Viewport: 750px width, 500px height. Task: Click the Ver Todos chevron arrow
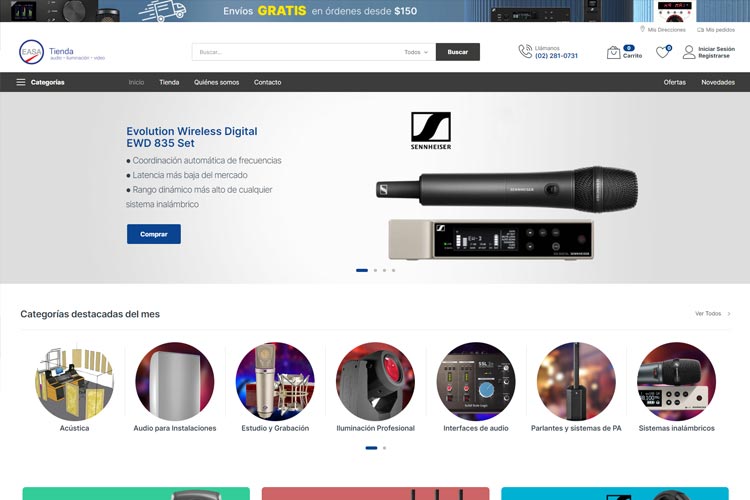pos(729,314)
